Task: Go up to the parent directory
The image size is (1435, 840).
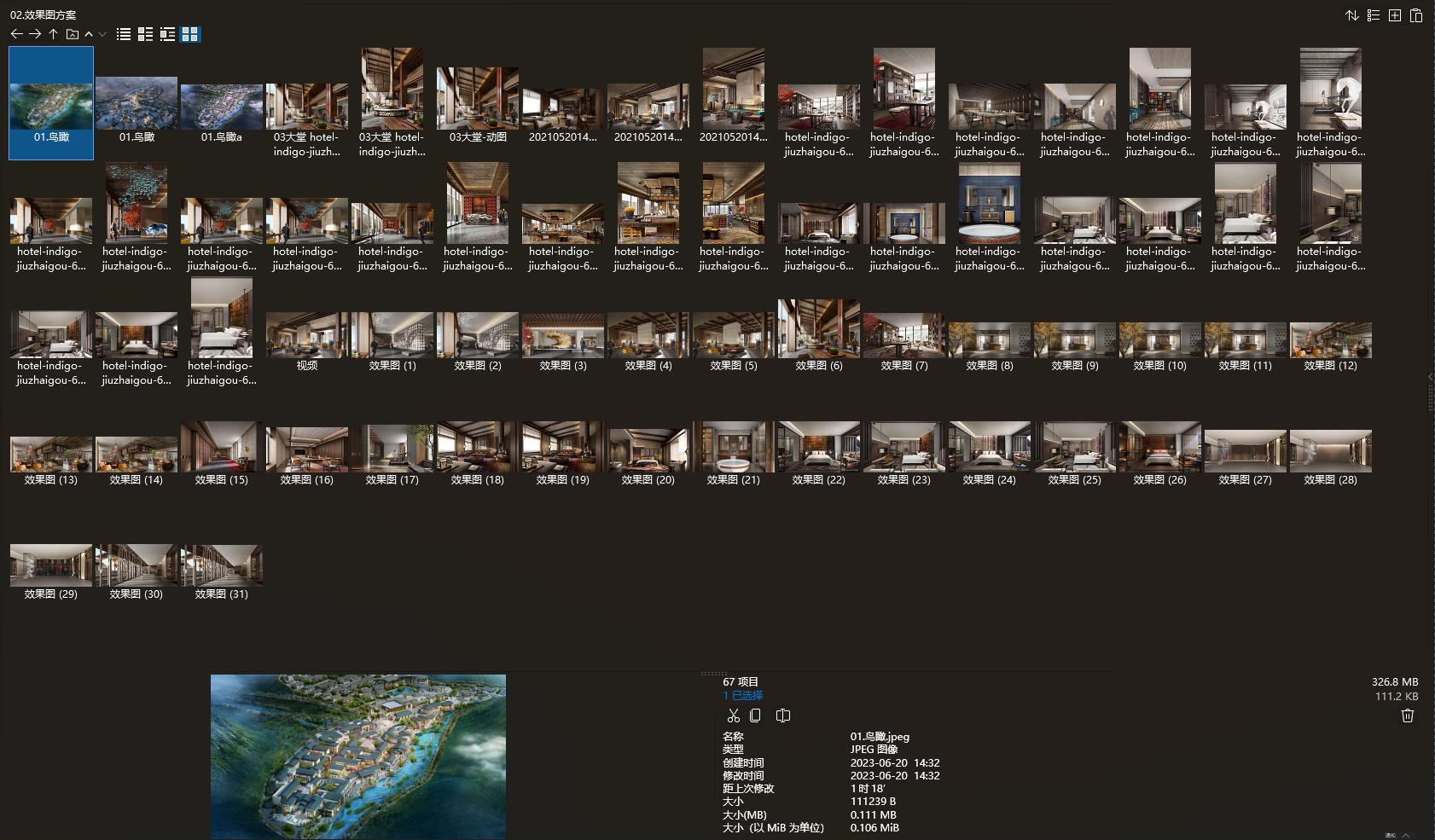Action: 53,34
